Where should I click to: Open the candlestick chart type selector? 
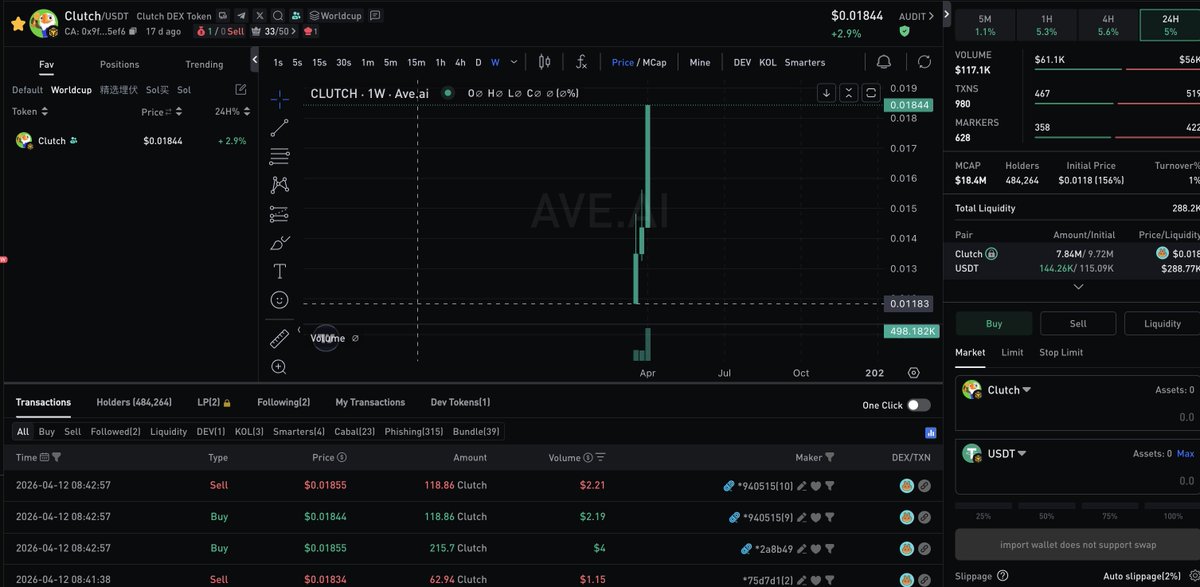click(x=545, y=62)
